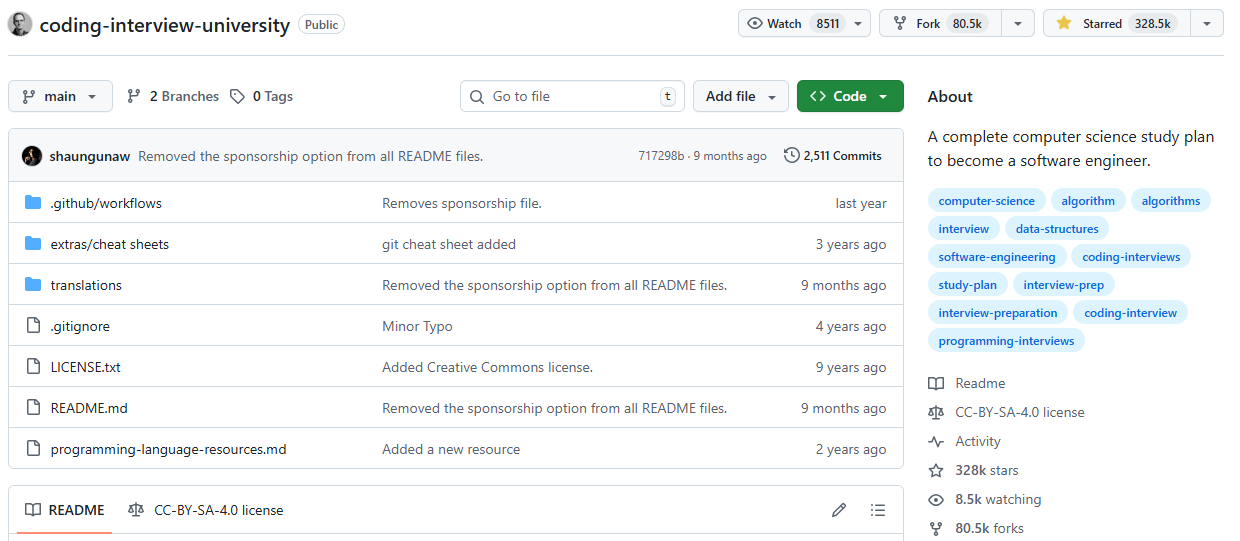The image size is (1240, 541).
Task: Click the branches icon next to 2 Branches
Action: tap(134, 97)
